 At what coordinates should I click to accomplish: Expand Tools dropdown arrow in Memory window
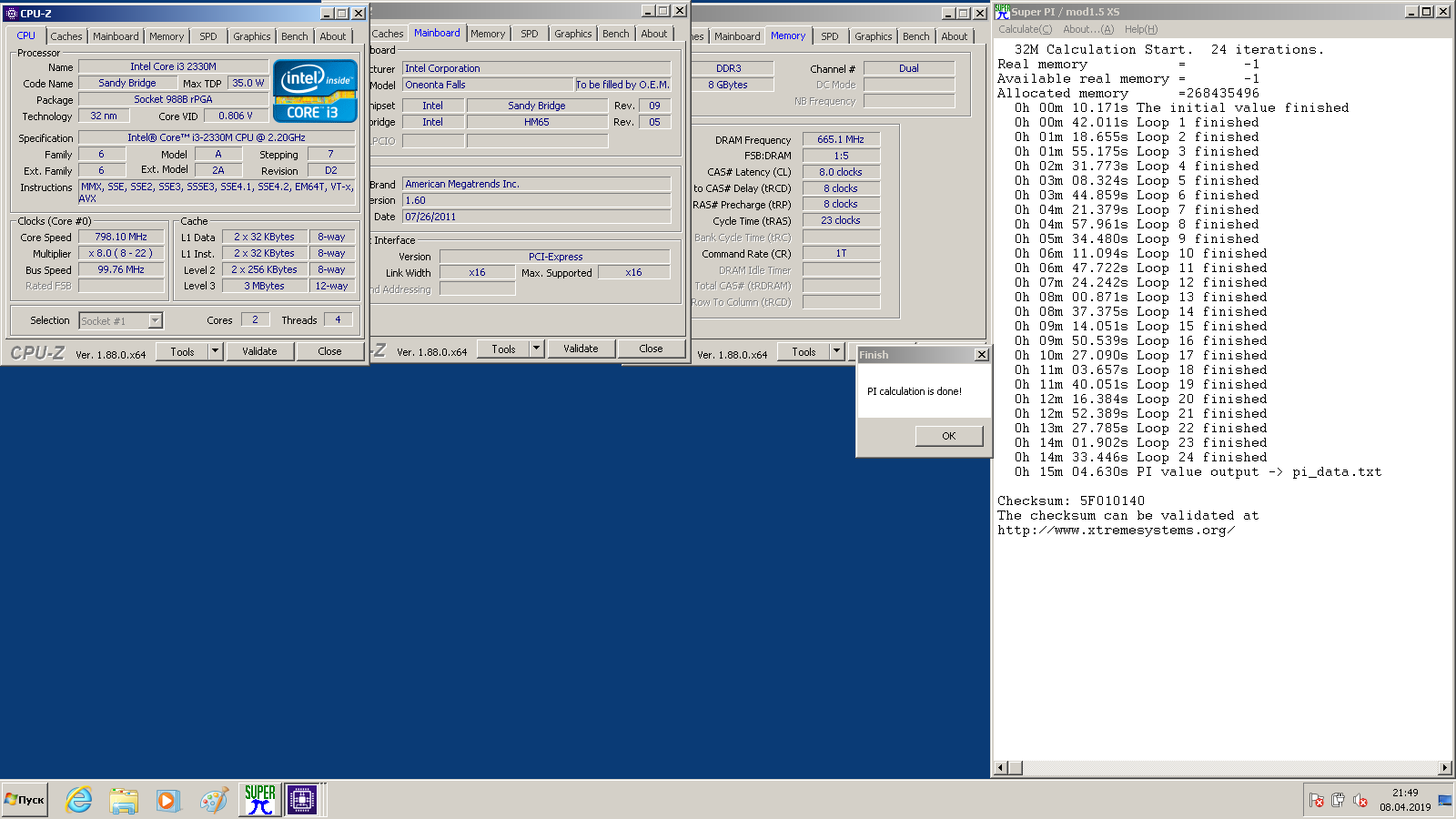click(837, 351)
